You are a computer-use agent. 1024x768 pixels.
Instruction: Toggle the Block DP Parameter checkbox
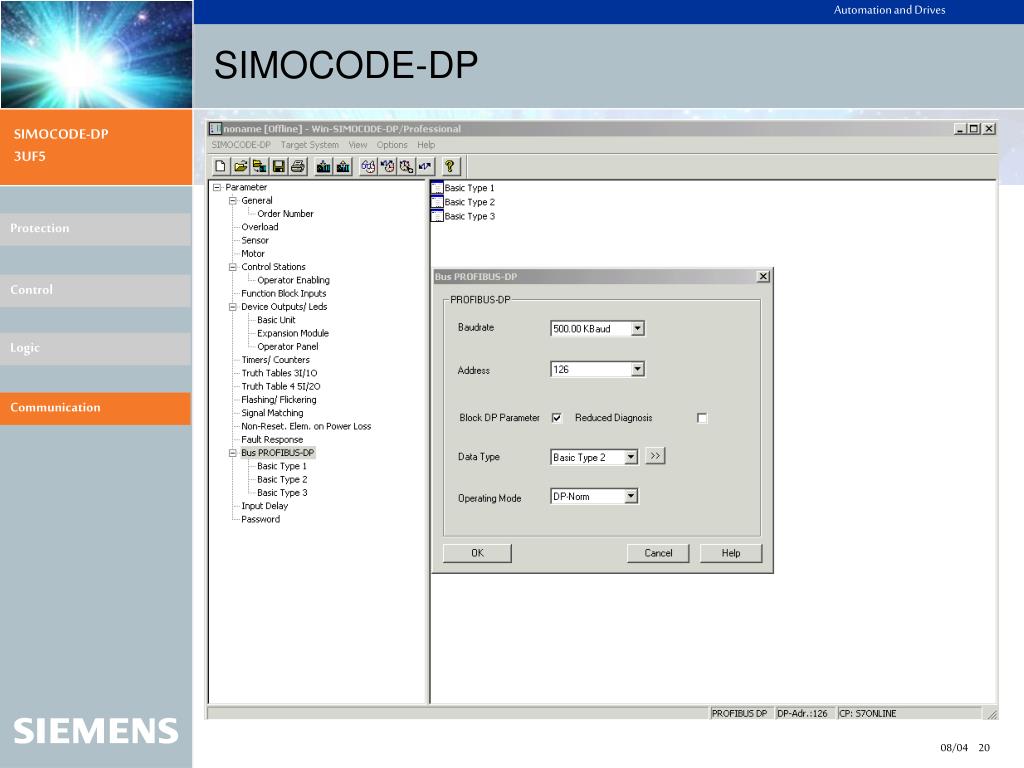[x=557, y=418]
